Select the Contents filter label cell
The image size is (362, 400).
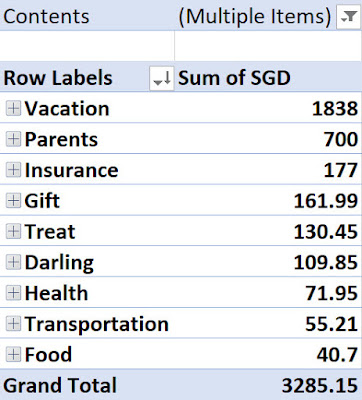point(87,16)
